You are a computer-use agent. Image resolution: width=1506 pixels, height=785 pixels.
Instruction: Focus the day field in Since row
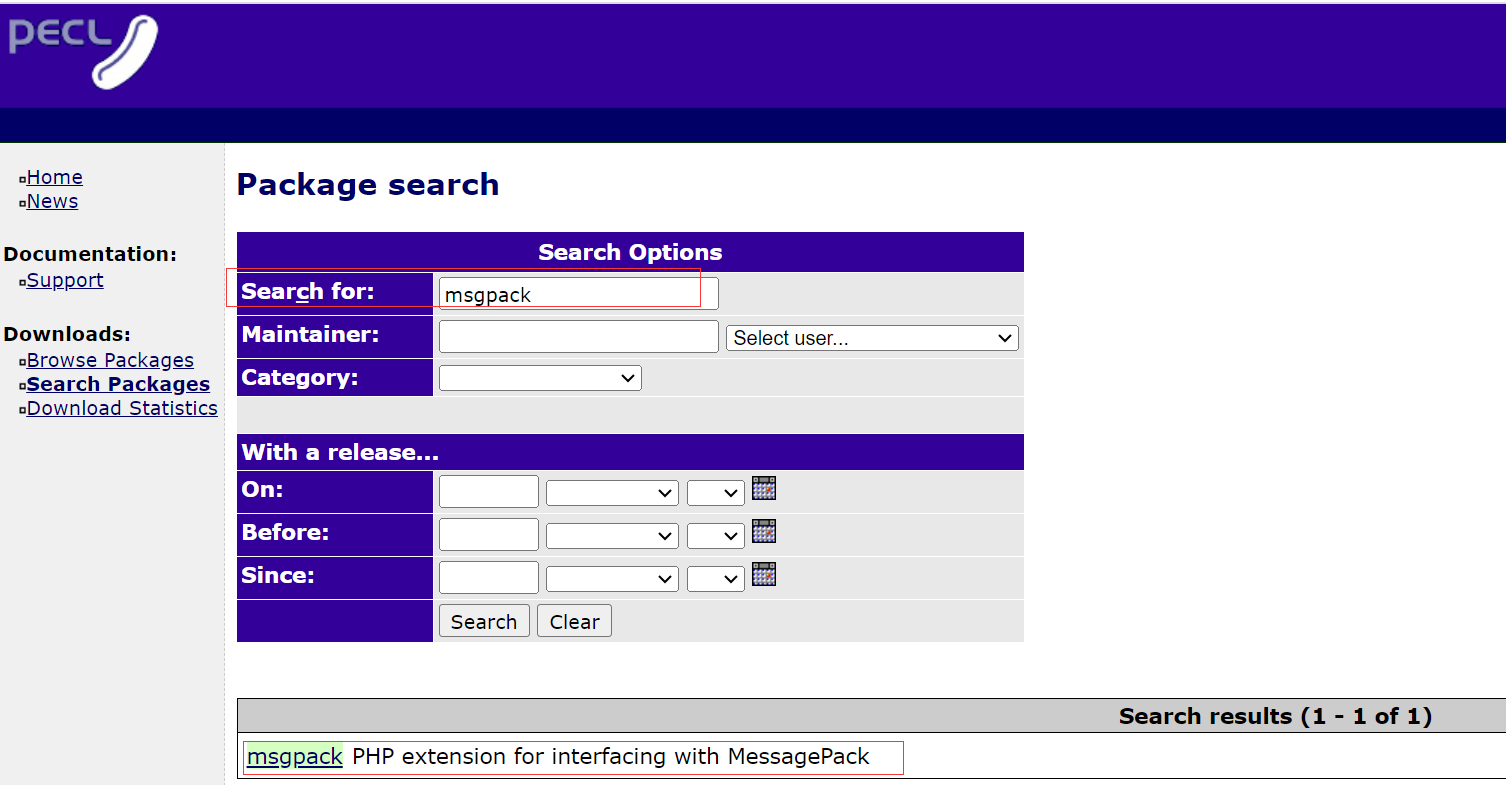[x=489, y=578]
